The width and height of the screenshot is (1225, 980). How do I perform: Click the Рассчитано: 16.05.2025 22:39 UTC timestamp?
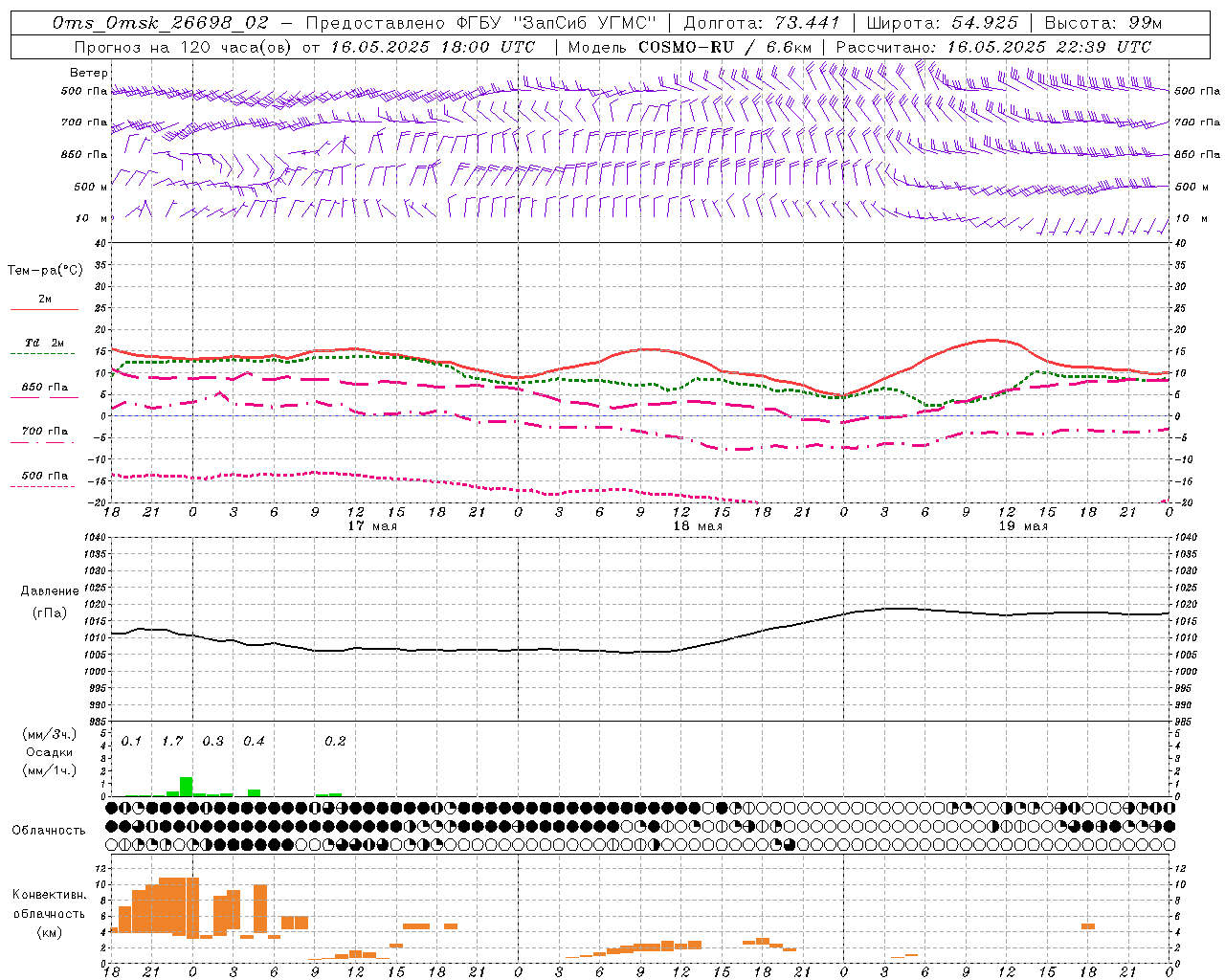coord(993,47)
